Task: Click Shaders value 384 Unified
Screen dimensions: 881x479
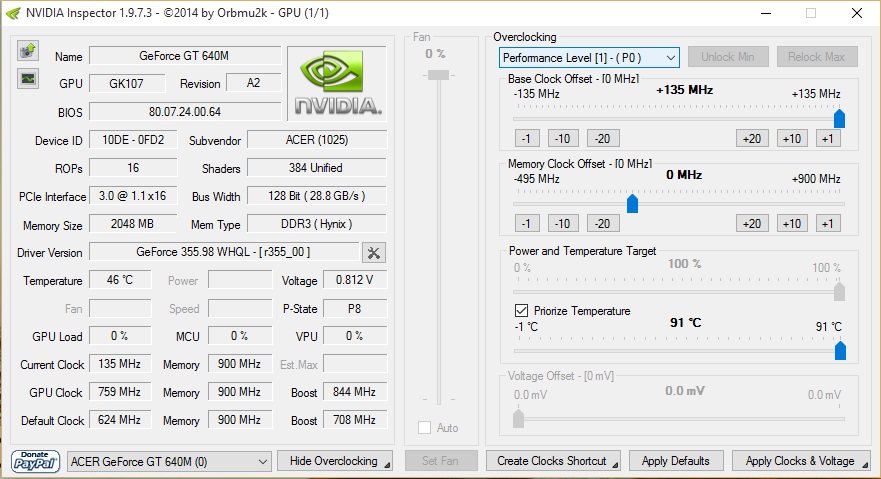Action: tap(317, 168)
